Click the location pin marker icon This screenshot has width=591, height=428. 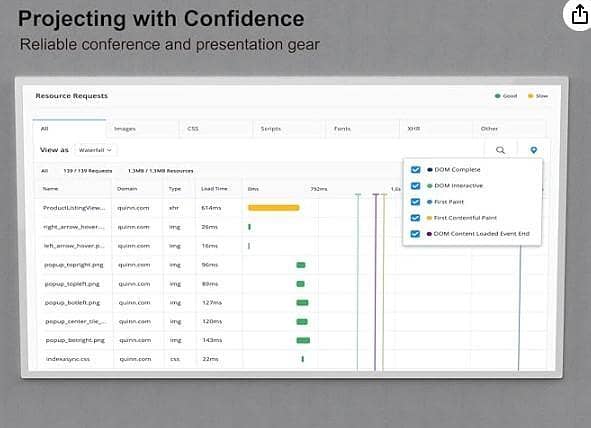(533, 150)
